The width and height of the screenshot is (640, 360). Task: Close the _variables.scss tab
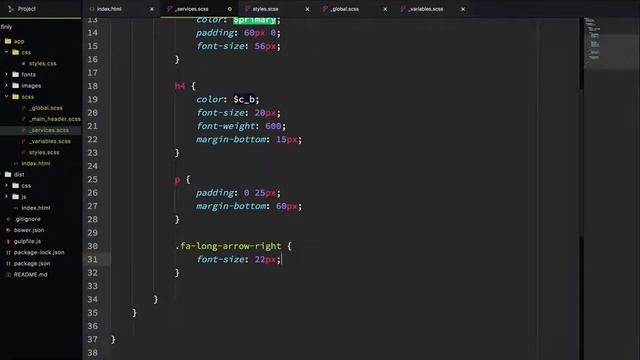pos(463,9)
